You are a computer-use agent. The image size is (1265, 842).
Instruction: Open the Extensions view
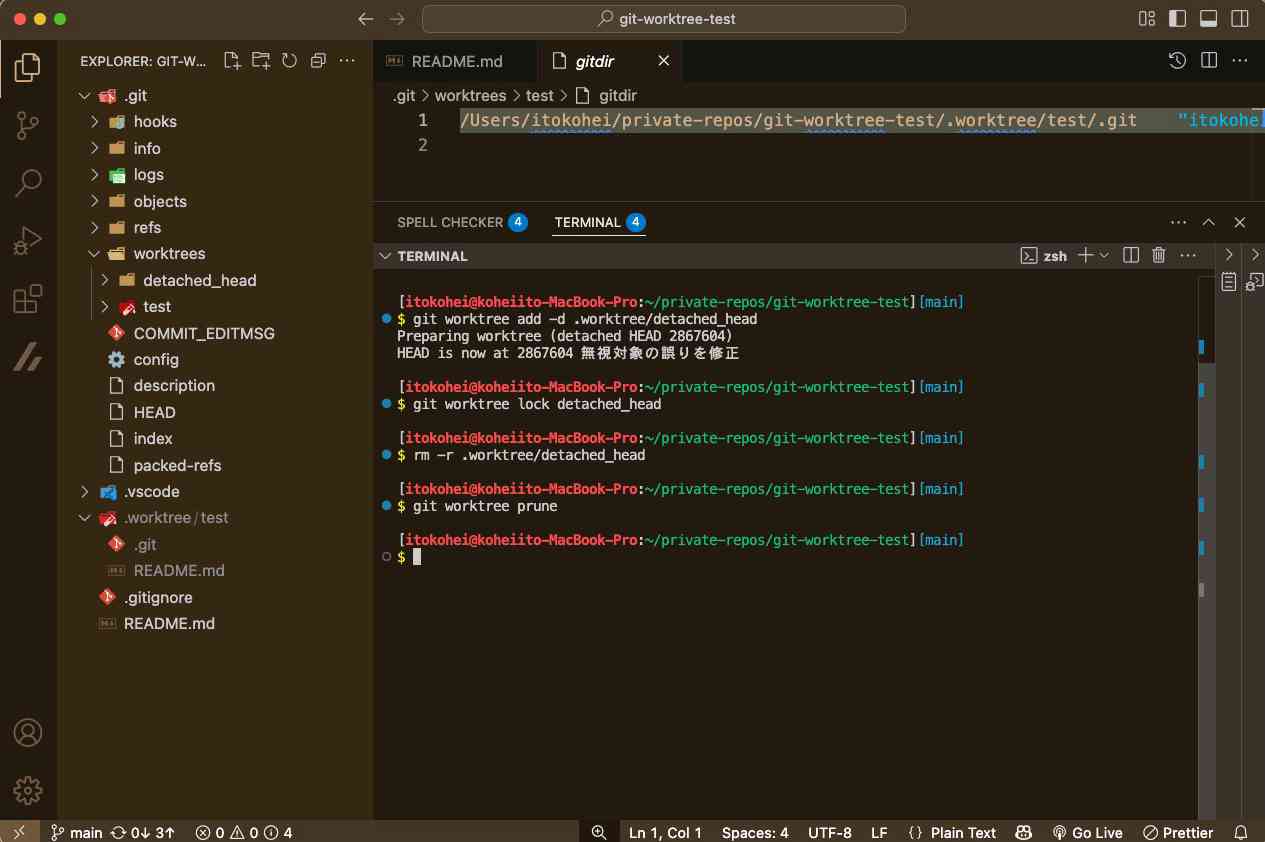(27, 299)
